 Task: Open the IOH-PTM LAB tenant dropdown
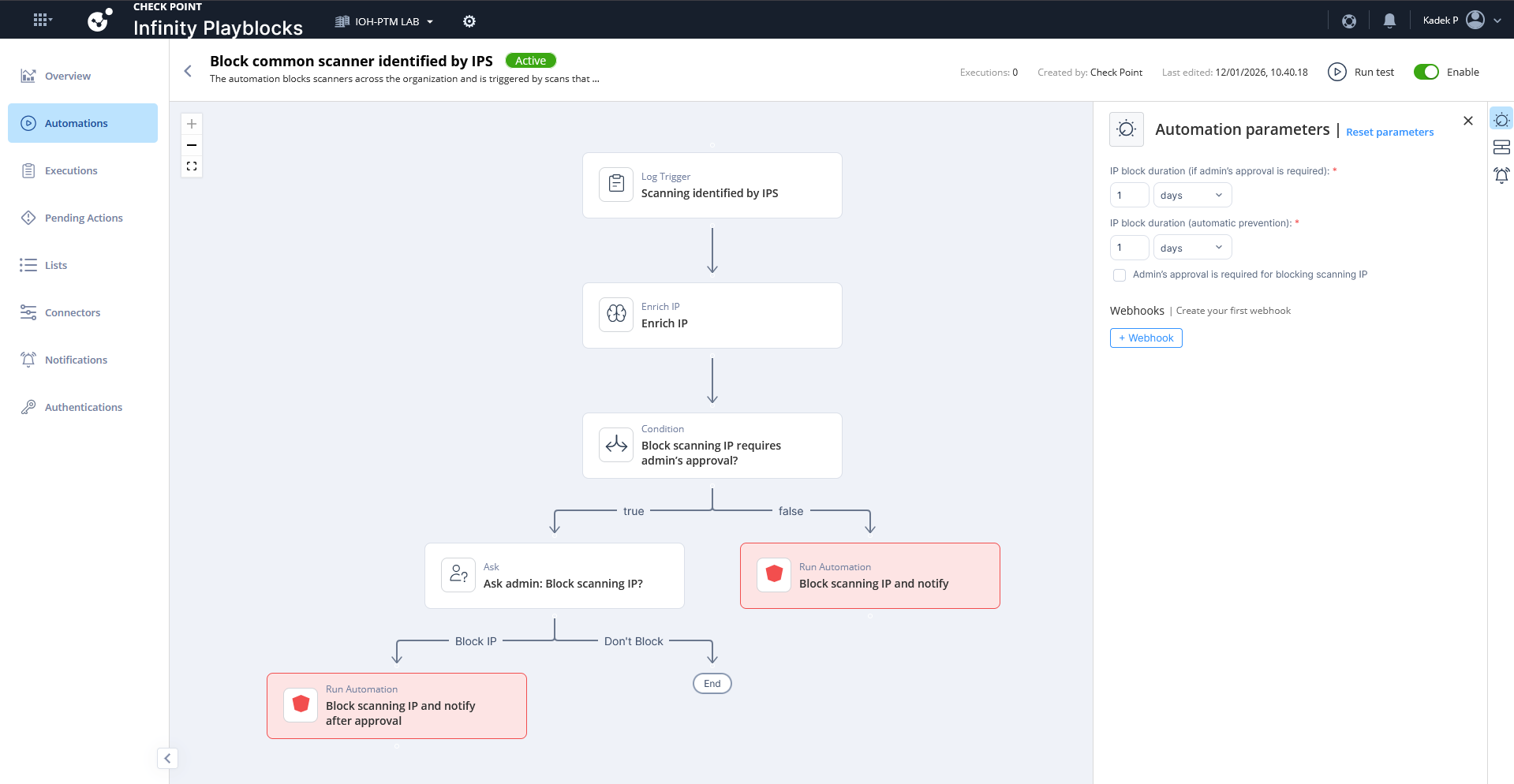pyautogui.click(x=385, y=21)
